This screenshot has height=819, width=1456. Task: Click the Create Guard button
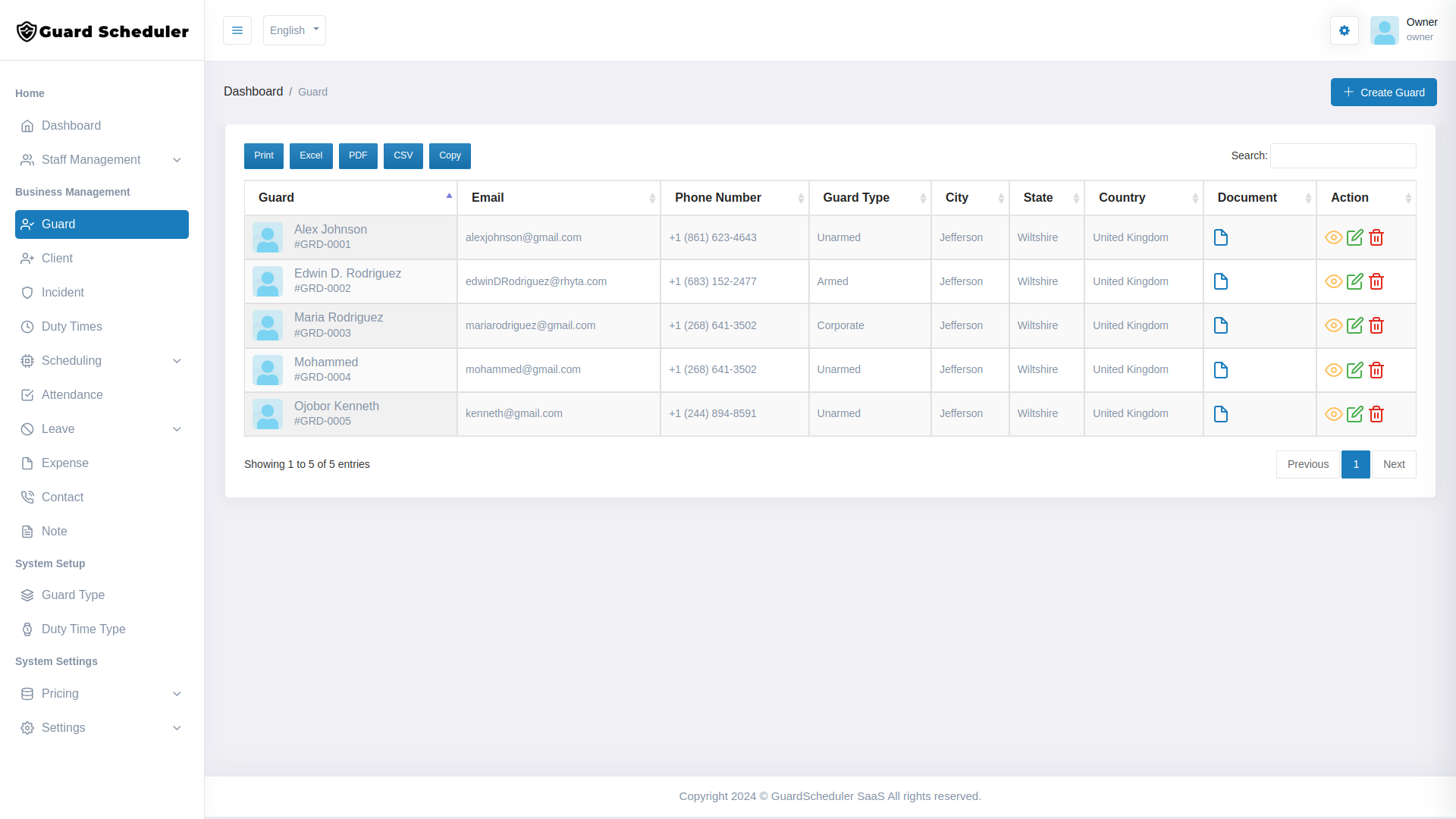coord(1383,92)
